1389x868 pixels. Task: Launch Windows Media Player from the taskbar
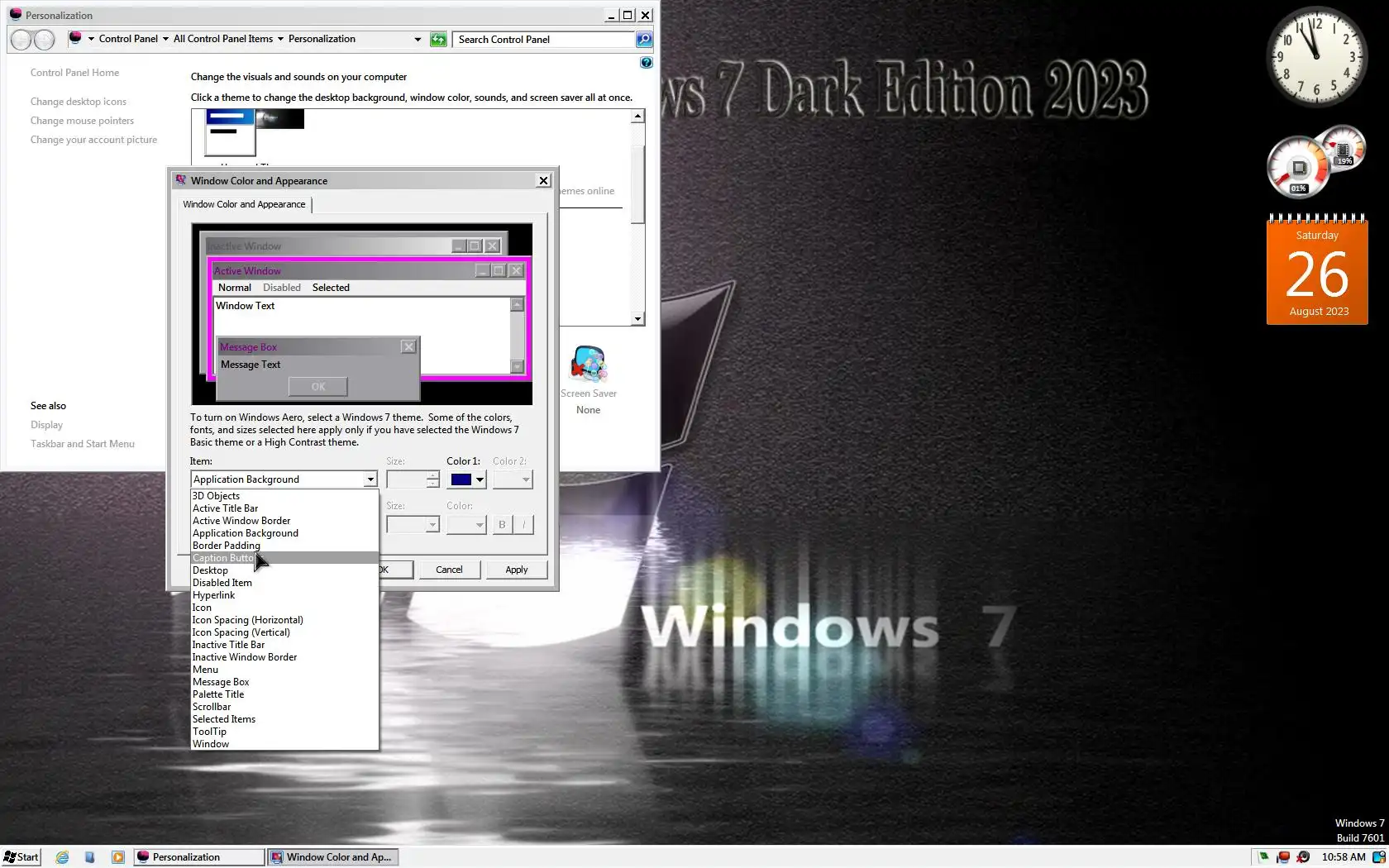(118, 857)
